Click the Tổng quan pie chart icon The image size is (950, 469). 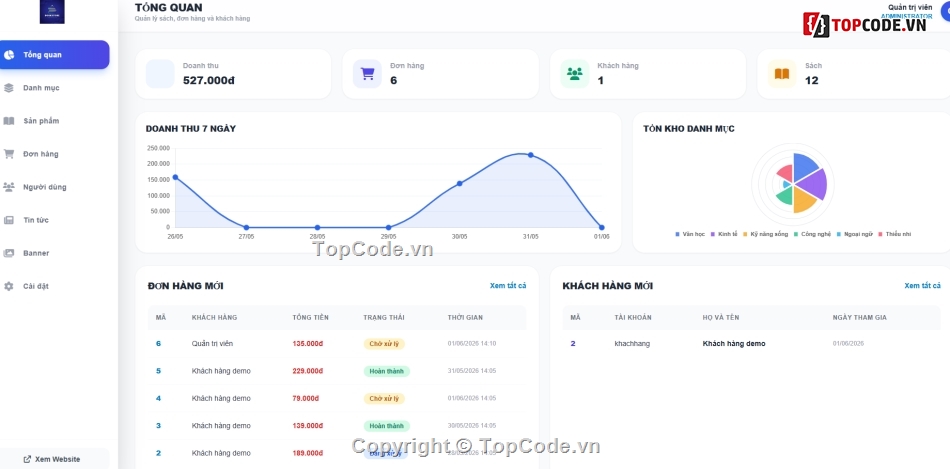pos(8,55)
